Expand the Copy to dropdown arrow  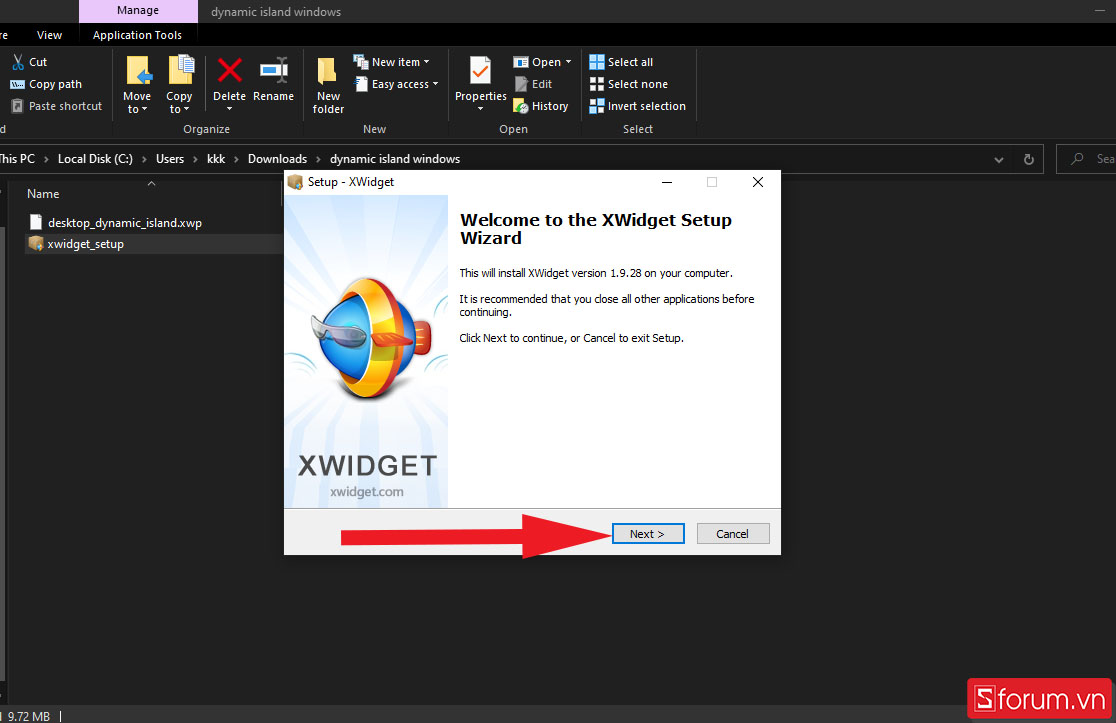186,110
